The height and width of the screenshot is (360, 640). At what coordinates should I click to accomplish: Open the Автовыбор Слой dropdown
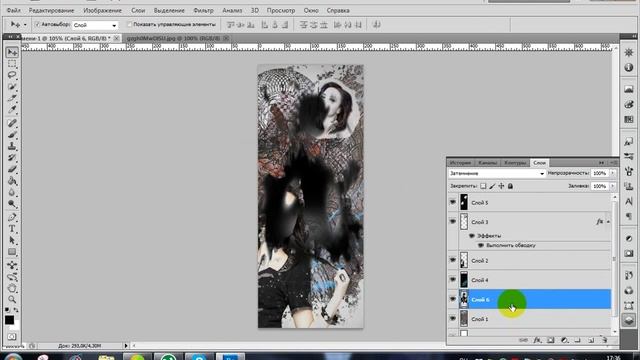(95, 25)
